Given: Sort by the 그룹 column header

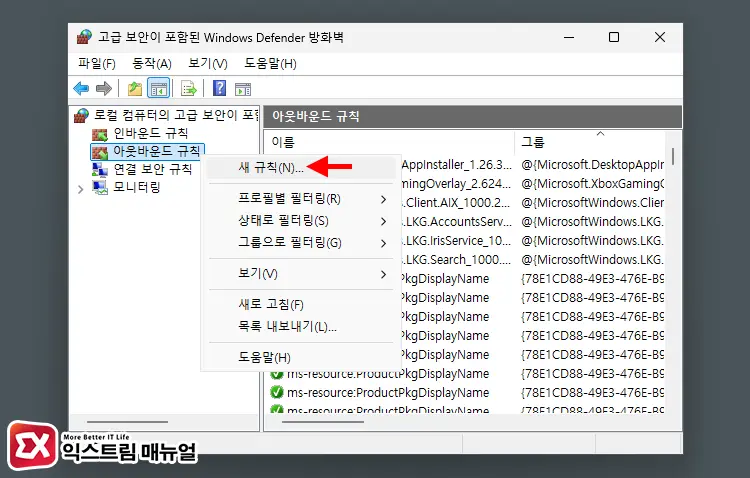Looking at the screenshot, I should tap(590, 142).
